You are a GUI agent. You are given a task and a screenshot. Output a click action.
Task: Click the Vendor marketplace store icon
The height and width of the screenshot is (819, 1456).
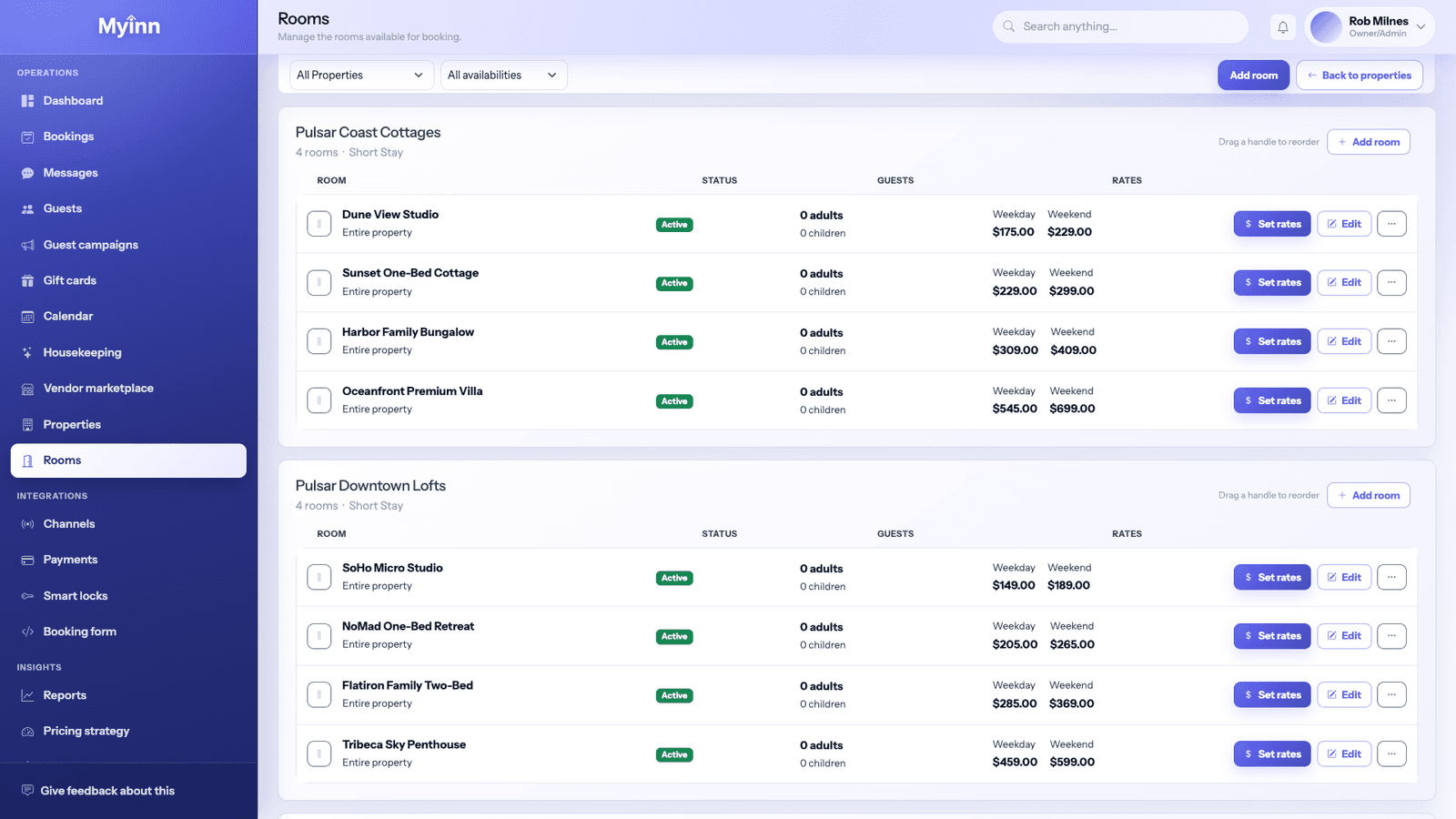27,389
